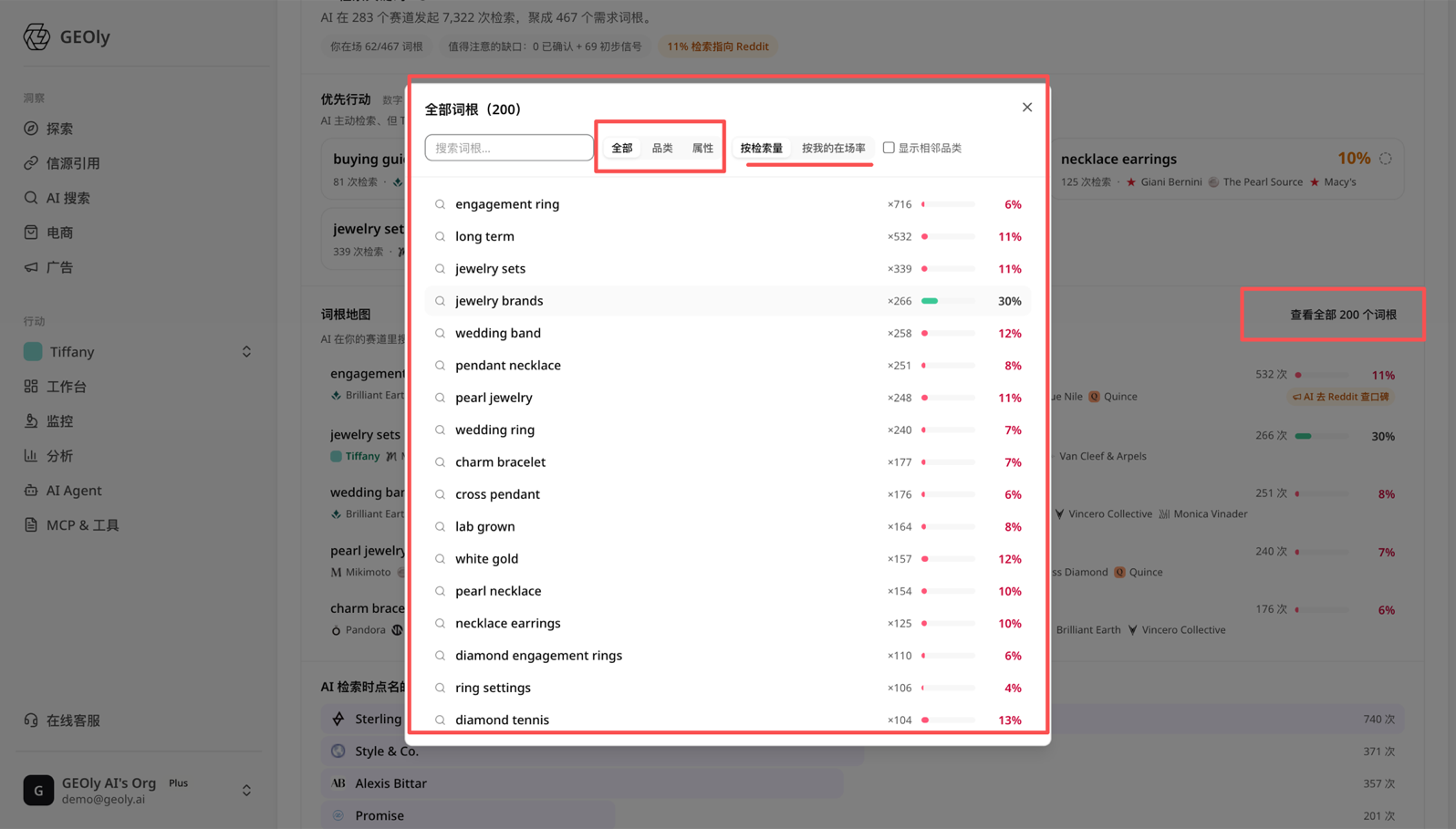Open the 在线客服 link
Viewport: 1456px width, 829px height.
click(x=73, y=720)
